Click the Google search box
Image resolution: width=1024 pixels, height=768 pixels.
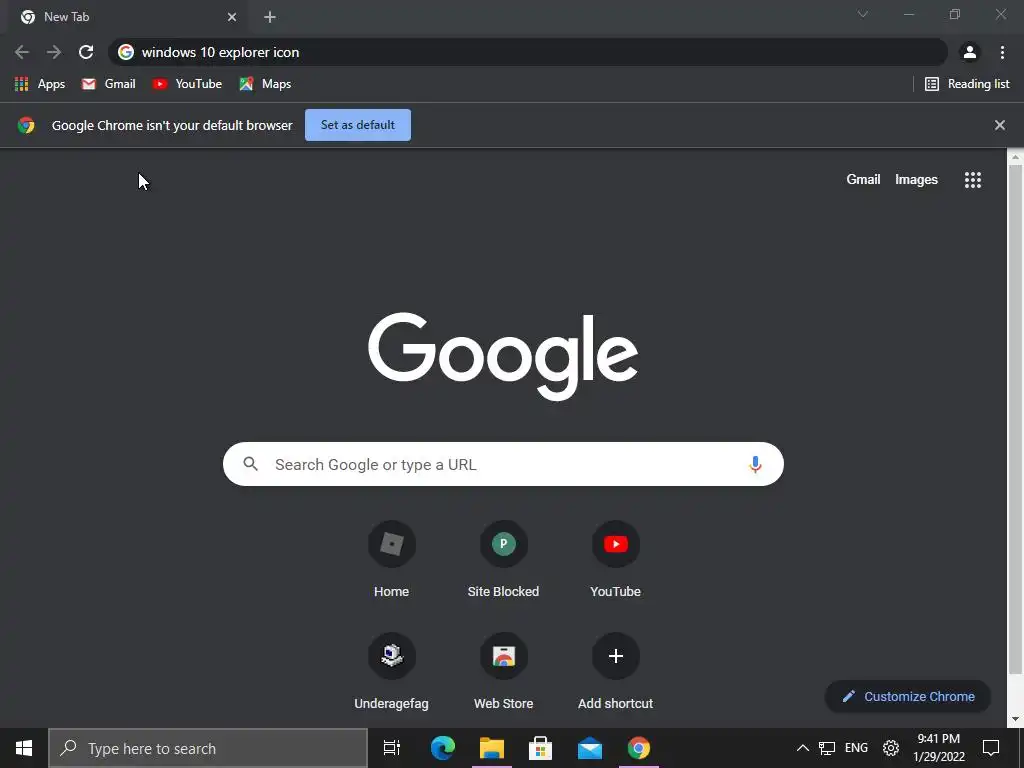(503, 464)
